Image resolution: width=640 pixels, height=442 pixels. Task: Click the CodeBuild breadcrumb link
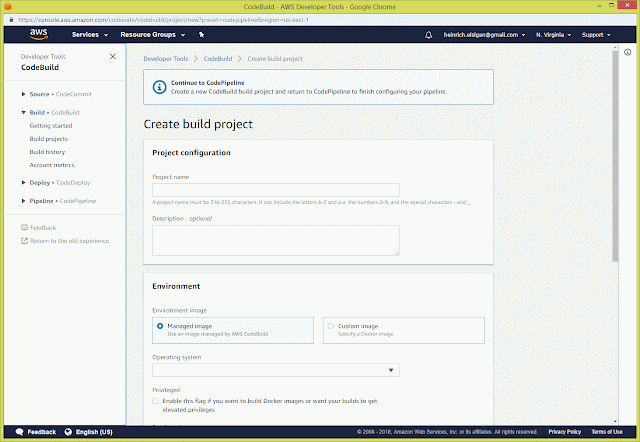218,59
